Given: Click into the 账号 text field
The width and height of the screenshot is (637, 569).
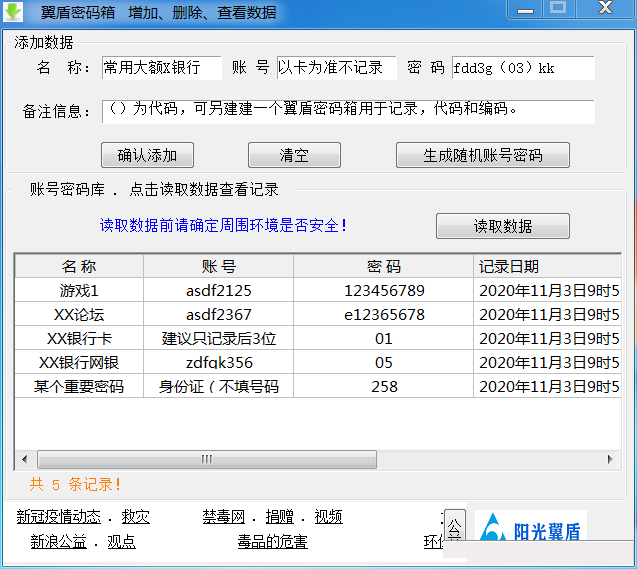Looking at the screenshot, I should click(336, 68).
